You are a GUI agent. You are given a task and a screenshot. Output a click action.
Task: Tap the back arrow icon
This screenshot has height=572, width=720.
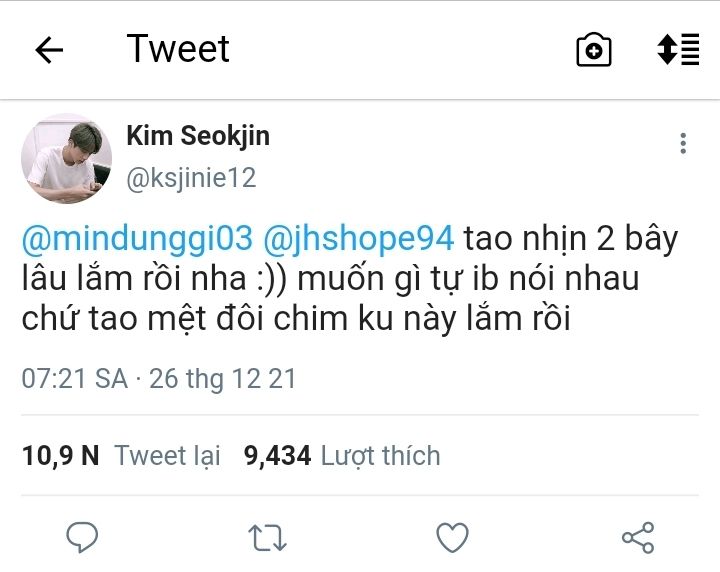pyautogui.click(x=49, y=50)
